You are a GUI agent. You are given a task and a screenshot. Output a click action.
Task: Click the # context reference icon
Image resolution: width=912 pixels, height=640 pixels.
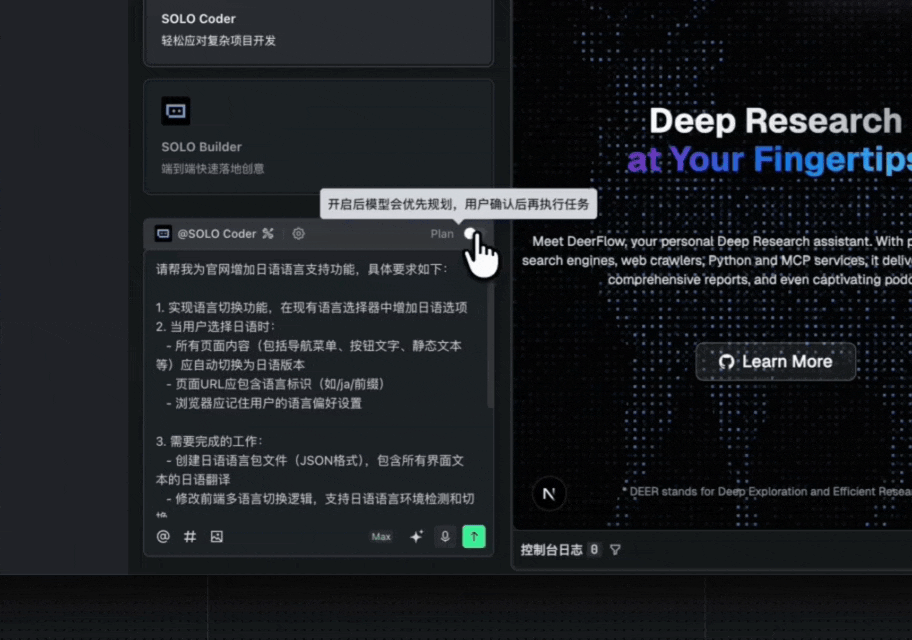190,536
